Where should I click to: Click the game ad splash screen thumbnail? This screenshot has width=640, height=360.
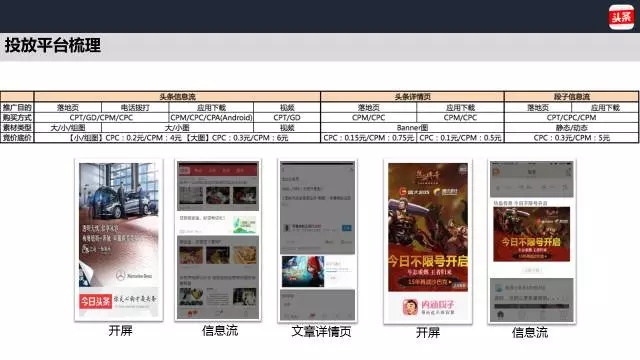click(428, 242)
